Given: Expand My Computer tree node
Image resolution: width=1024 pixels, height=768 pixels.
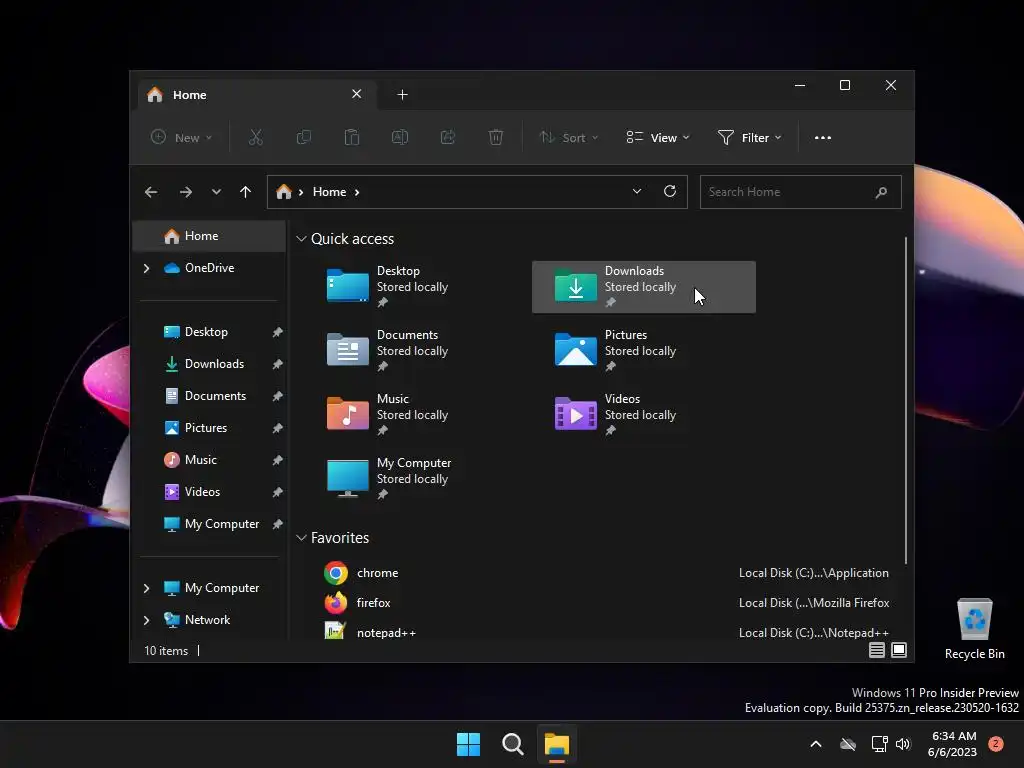Looking at the screenshot, I should [x=146, y=588].
